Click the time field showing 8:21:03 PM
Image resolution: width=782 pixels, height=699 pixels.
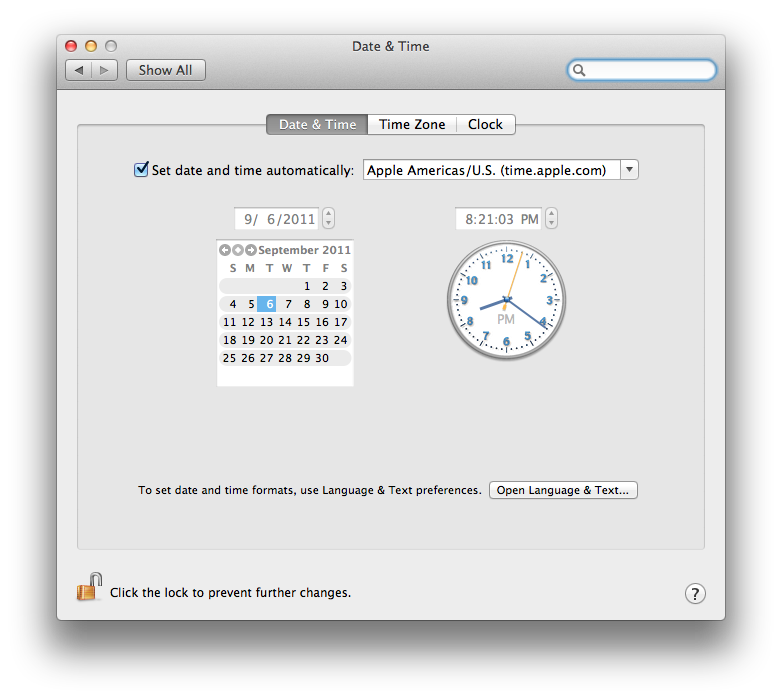tap(499, 219)
